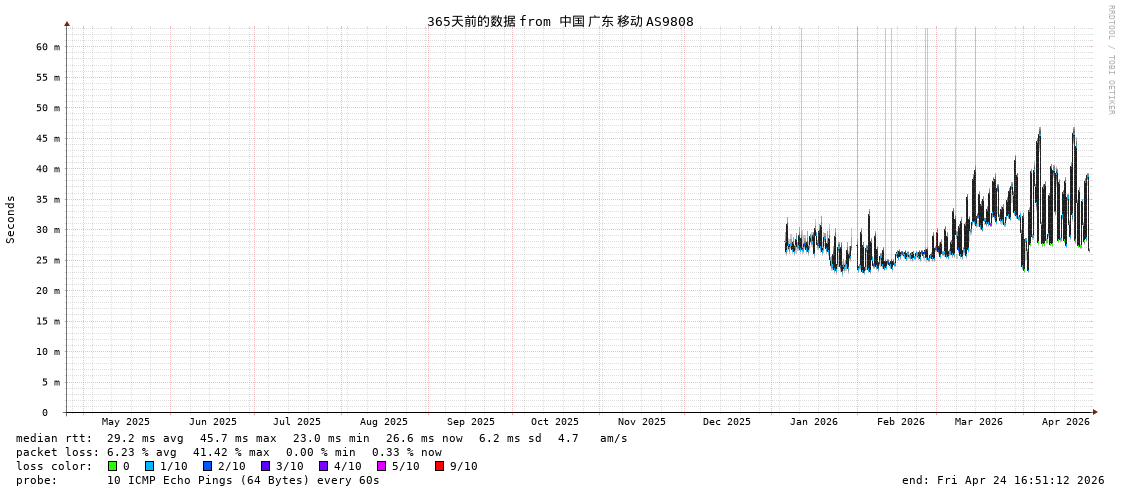The image size is (1121, 494).
Task: Click the end timestamp text
Action: 1002,480
